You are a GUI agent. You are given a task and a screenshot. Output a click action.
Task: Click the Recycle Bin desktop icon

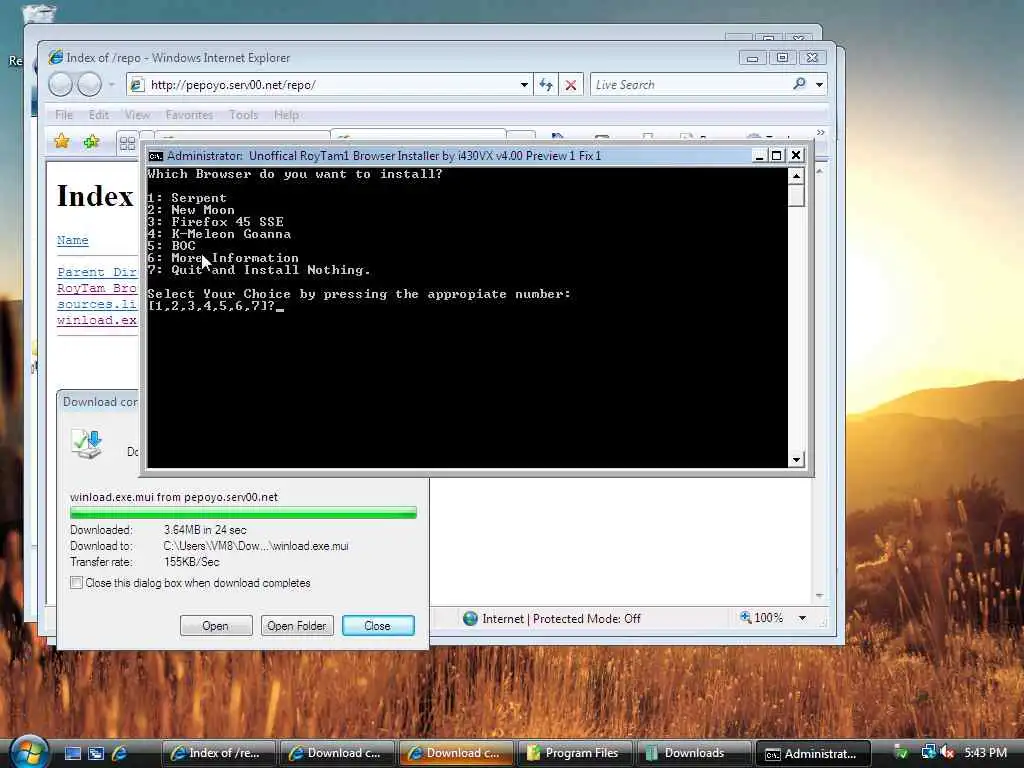point(38,12)
